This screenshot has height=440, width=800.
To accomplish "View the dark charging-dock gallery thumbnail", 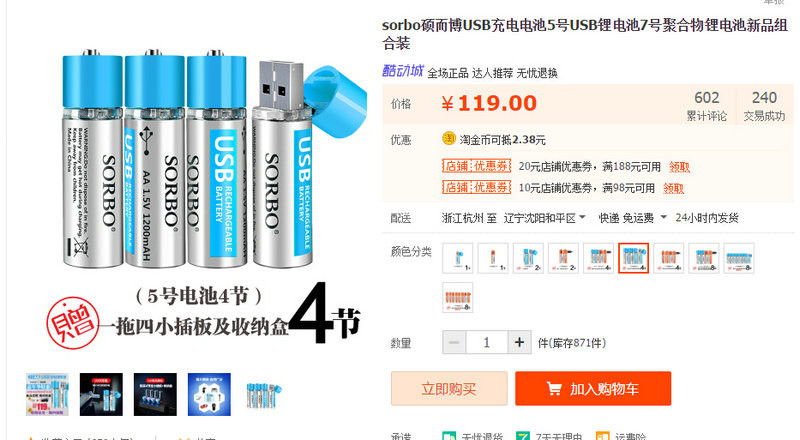I will coord(155,394).
